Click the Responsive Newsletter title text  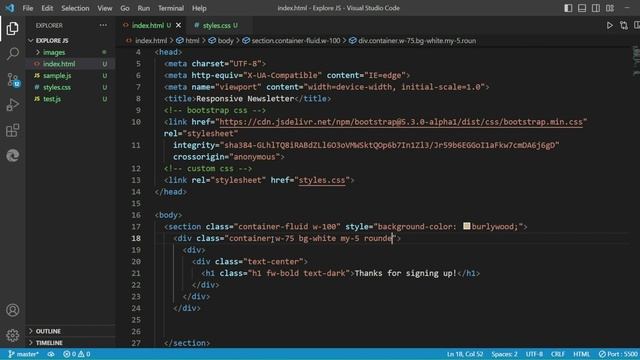pos(245,98)
